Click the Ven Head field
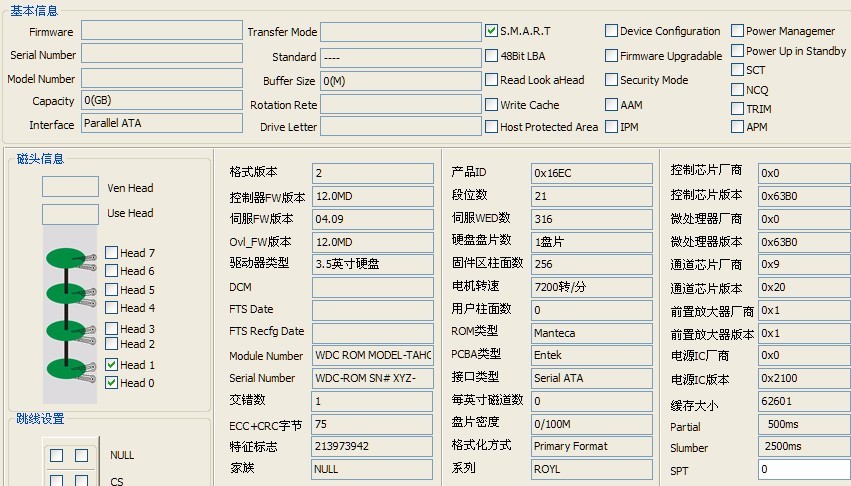The height and width of the screenshot is (486, 851). point(71,186)
